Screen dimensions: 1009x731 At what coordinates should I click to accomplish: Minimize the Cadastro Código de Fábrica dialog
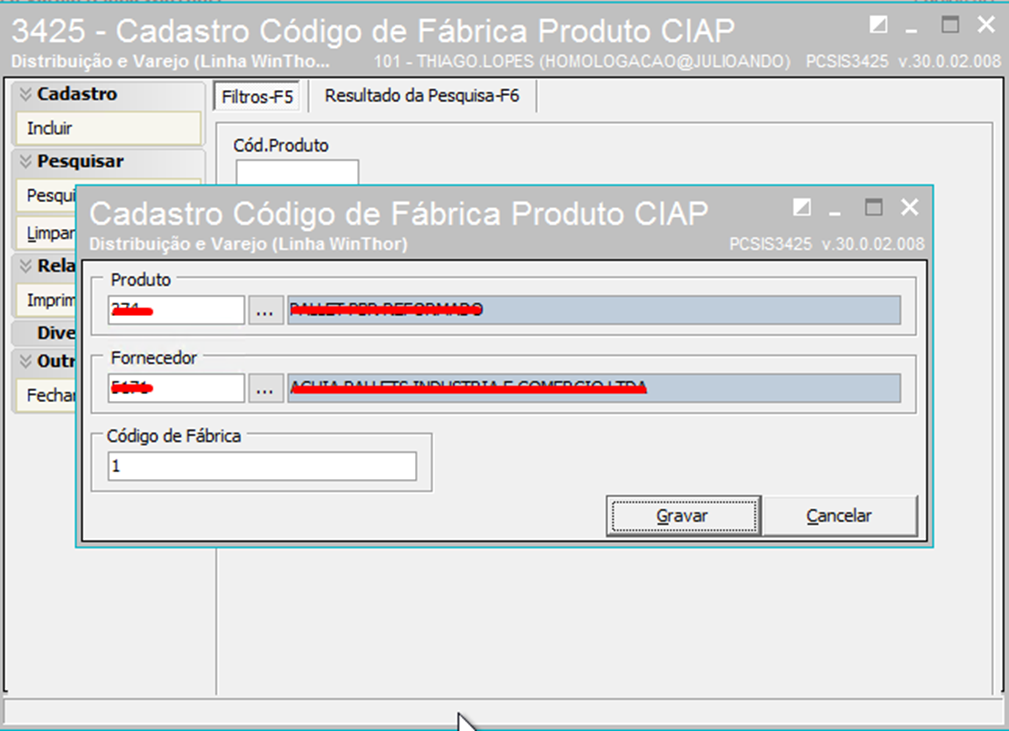[836, 208]
